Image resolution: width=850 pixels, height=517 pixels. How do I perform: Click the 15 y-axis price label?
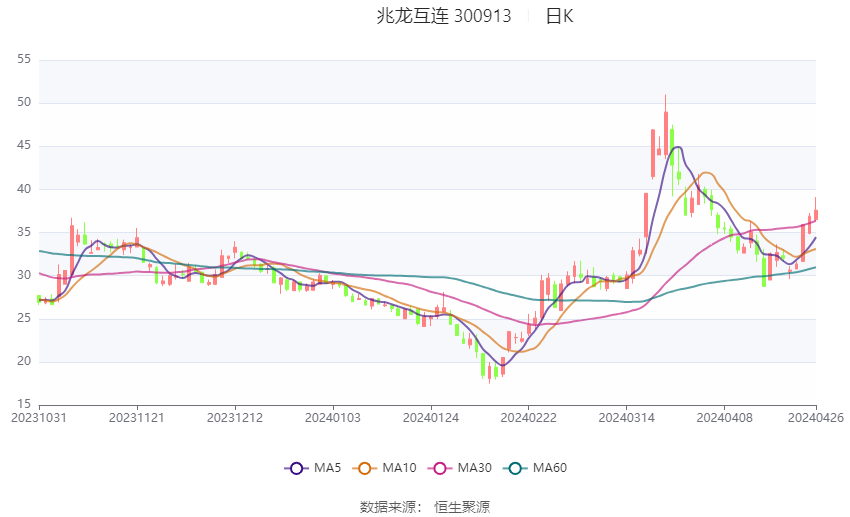tap(24, 404)
